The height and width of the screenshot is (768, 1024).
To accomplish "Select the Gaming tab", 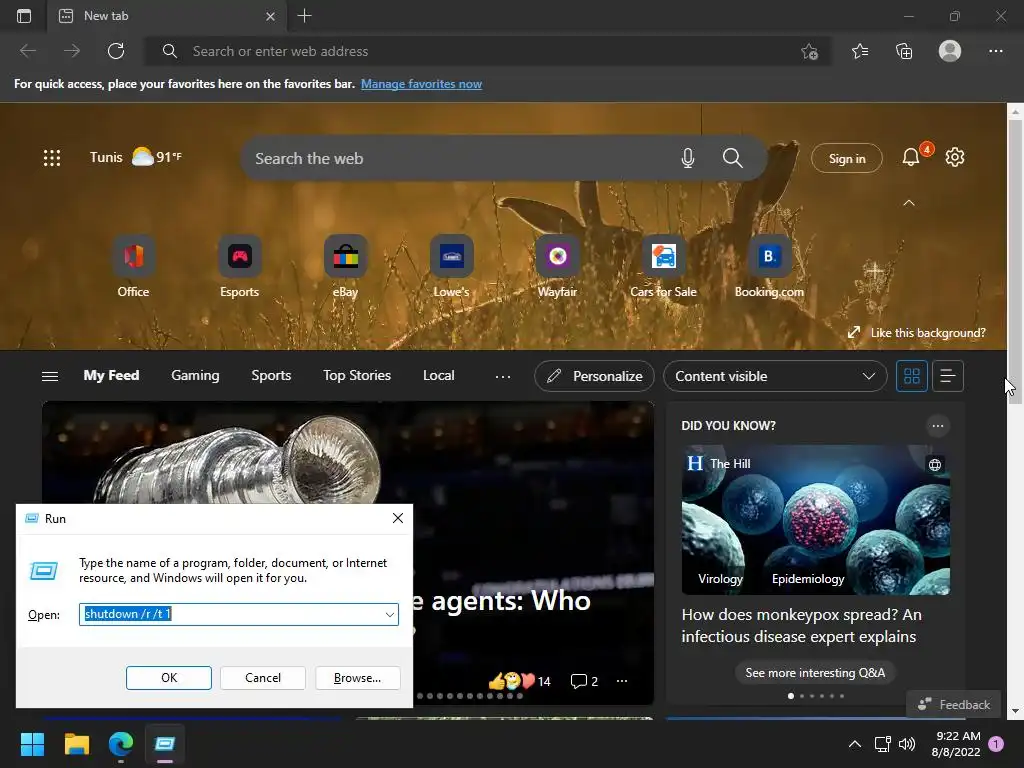I will pos(195,376).
